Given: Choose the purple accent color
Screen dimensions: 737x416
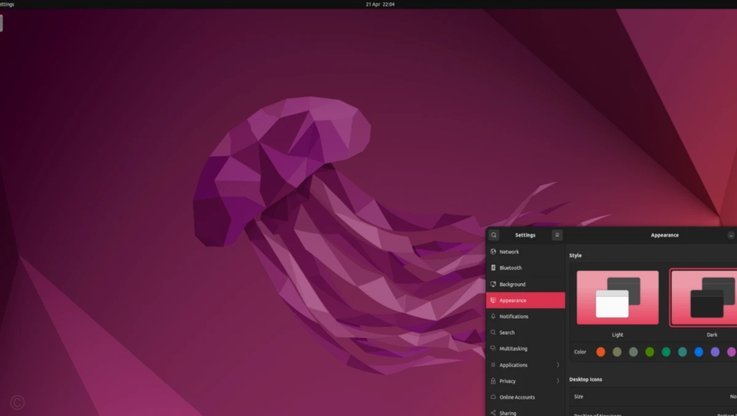Looking at the screenshot, I should tap(715, 352).
